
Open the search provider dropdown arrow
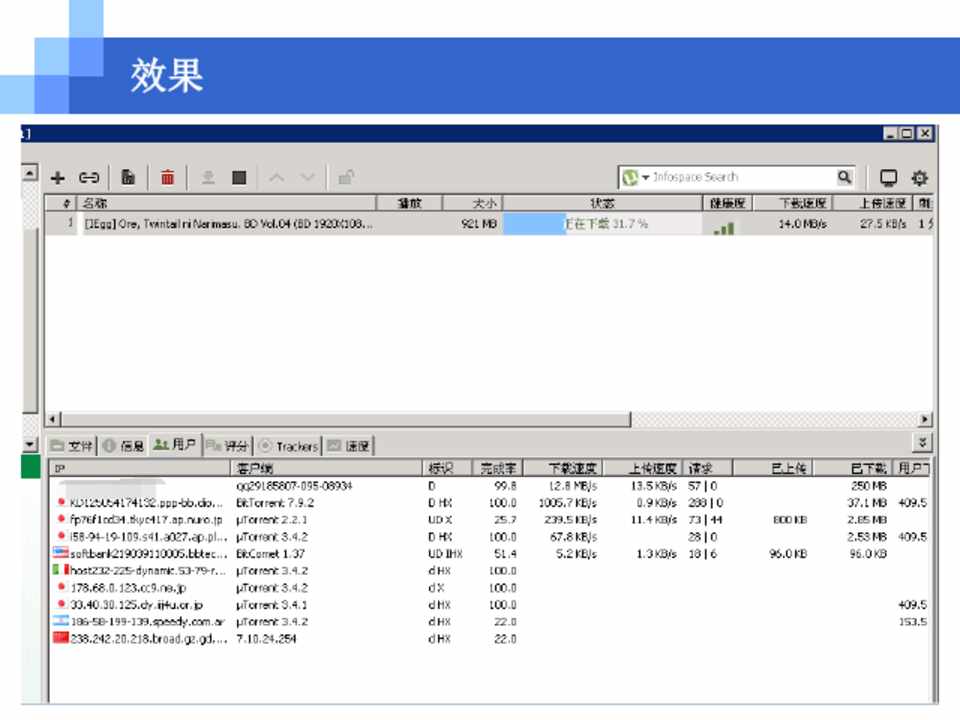pyautogui.click(x=645, y=178)
